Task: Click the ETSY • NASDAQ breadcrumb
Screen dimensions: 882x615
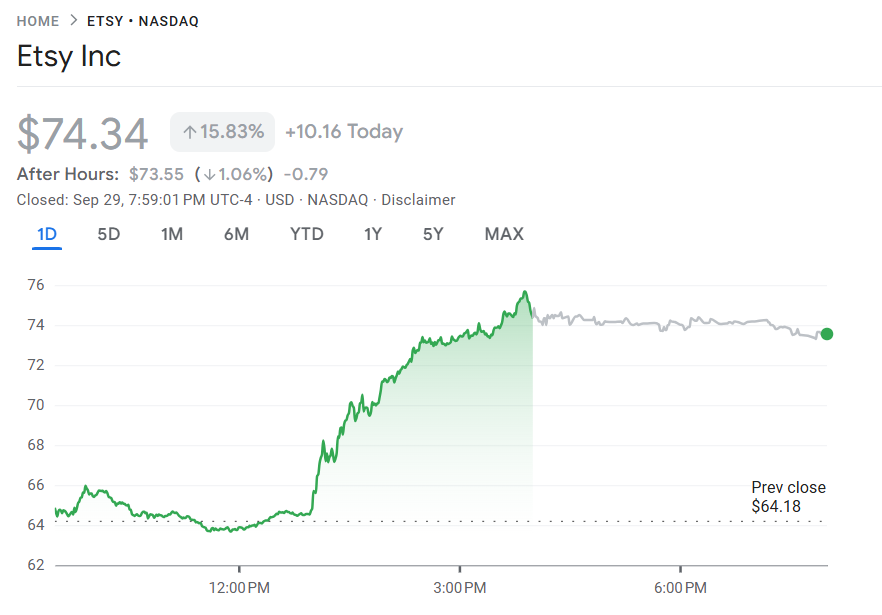Action: (x=143, y=21)
